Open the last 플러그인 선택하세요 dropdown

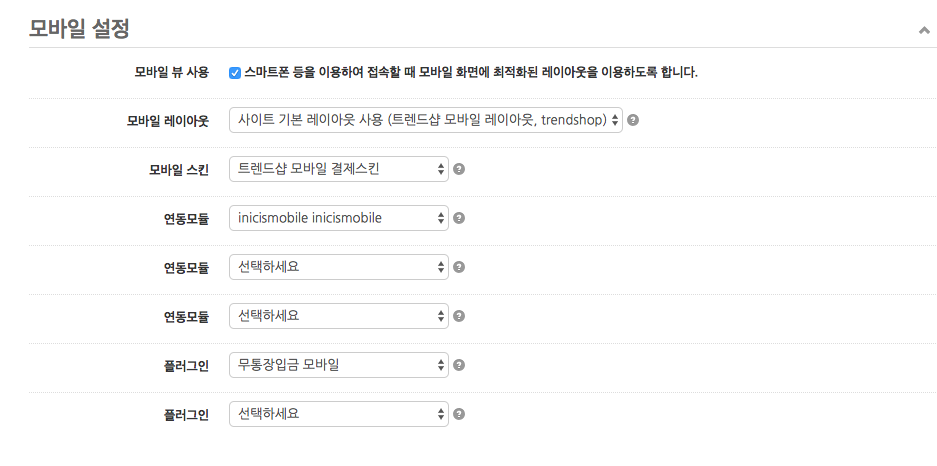338,414
